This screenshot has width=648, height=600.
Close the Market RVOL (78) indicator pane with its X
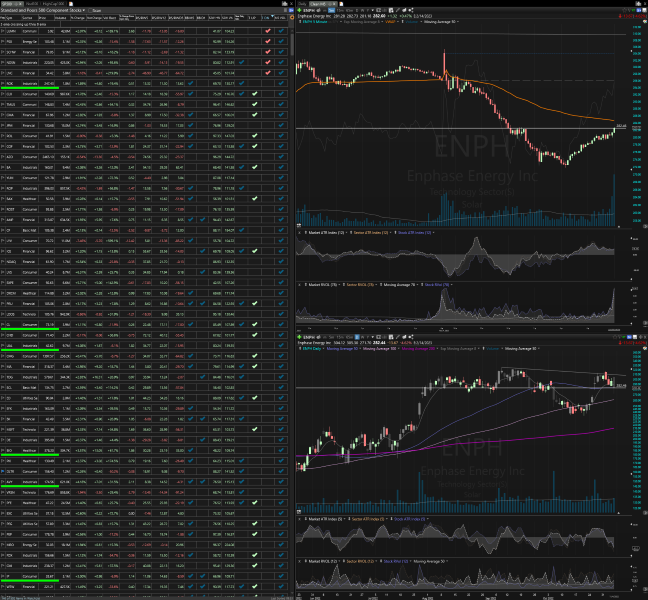tap(299, 285)
